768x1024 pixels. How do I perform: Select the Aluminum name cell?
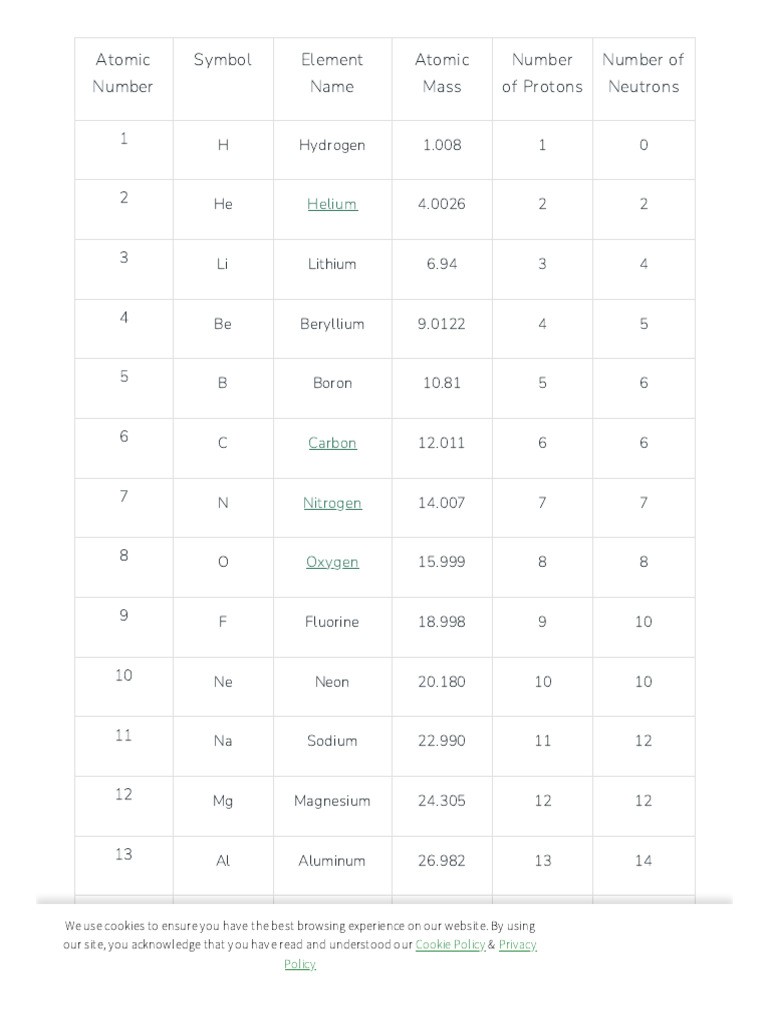[x=332, y=861]
